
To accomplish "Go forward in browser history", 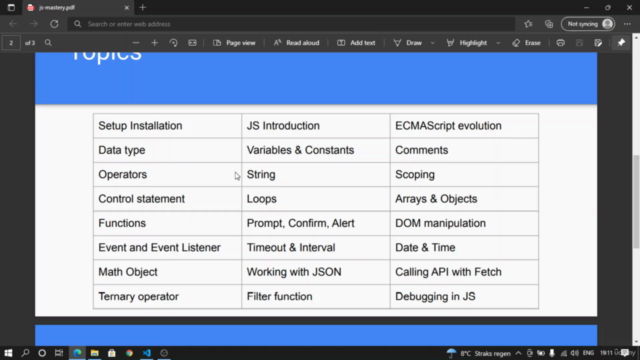I will tap(34, 24).
